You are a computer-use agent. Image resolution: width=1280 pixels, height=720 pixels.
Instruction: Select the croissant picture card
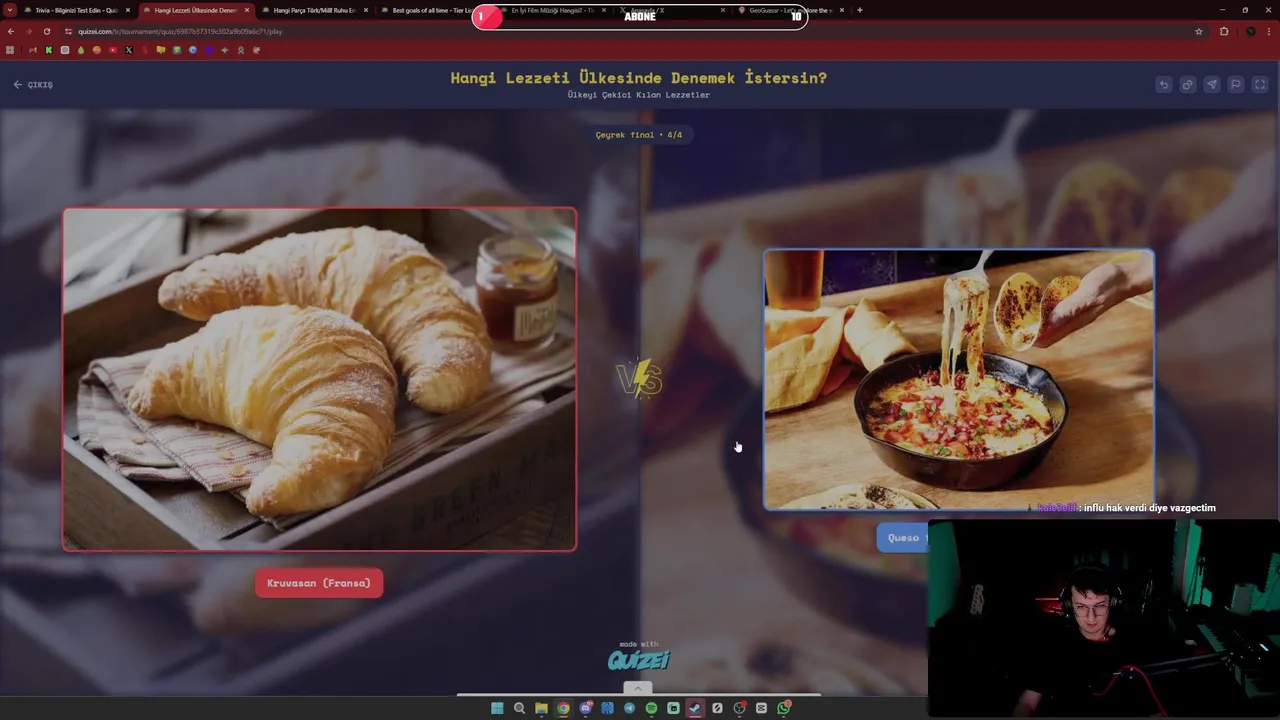point(319,379)
